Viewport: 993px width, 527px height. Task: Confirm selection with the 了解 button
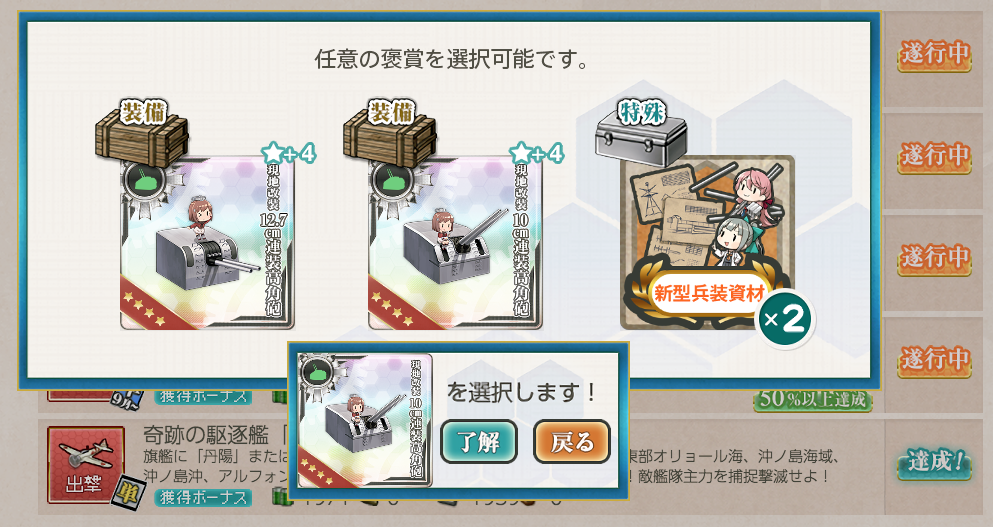click(x=479, y=441)
